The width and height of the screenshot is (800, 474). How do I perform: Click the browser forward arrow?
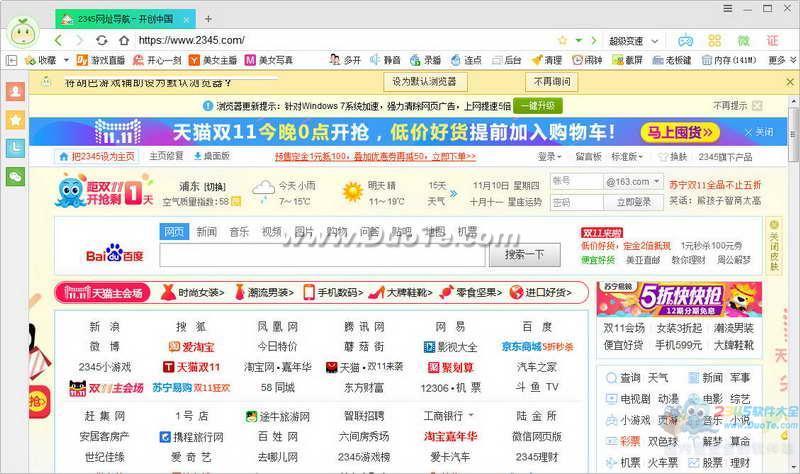pos(79,40)
